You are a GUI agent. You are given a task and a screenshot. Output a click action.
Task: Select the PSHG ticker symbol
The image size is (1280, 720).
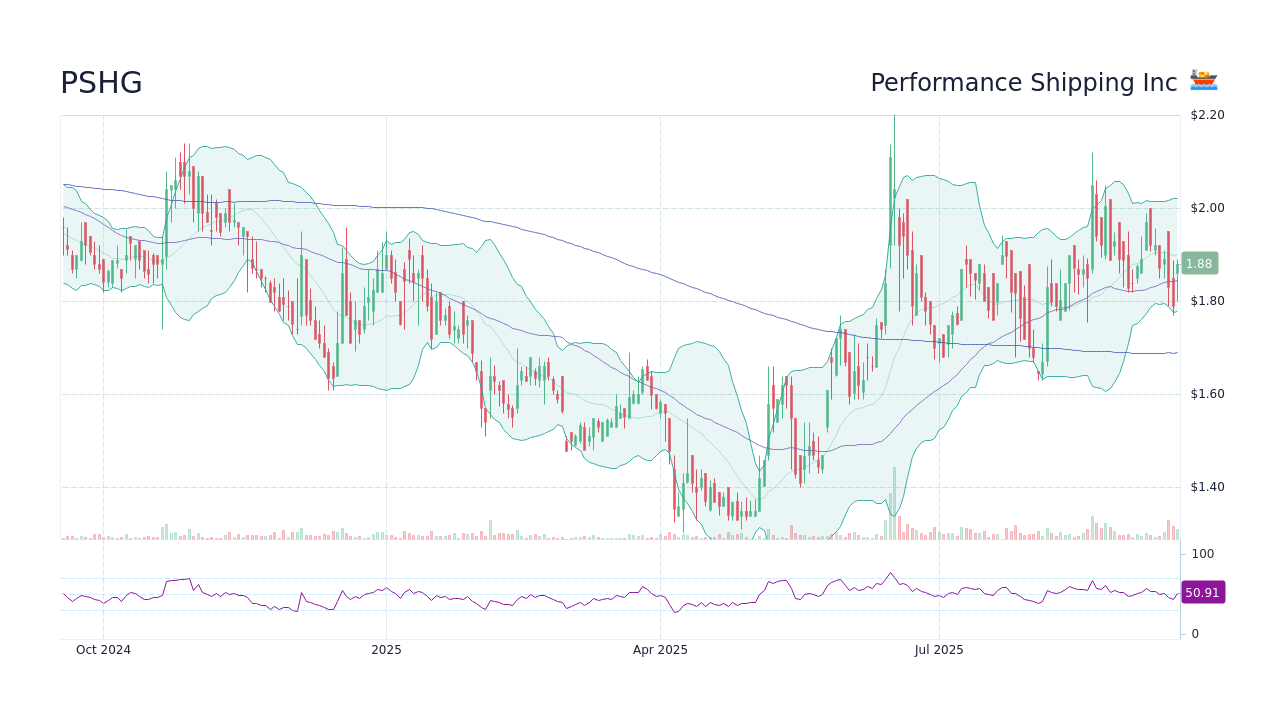(101, 83)
